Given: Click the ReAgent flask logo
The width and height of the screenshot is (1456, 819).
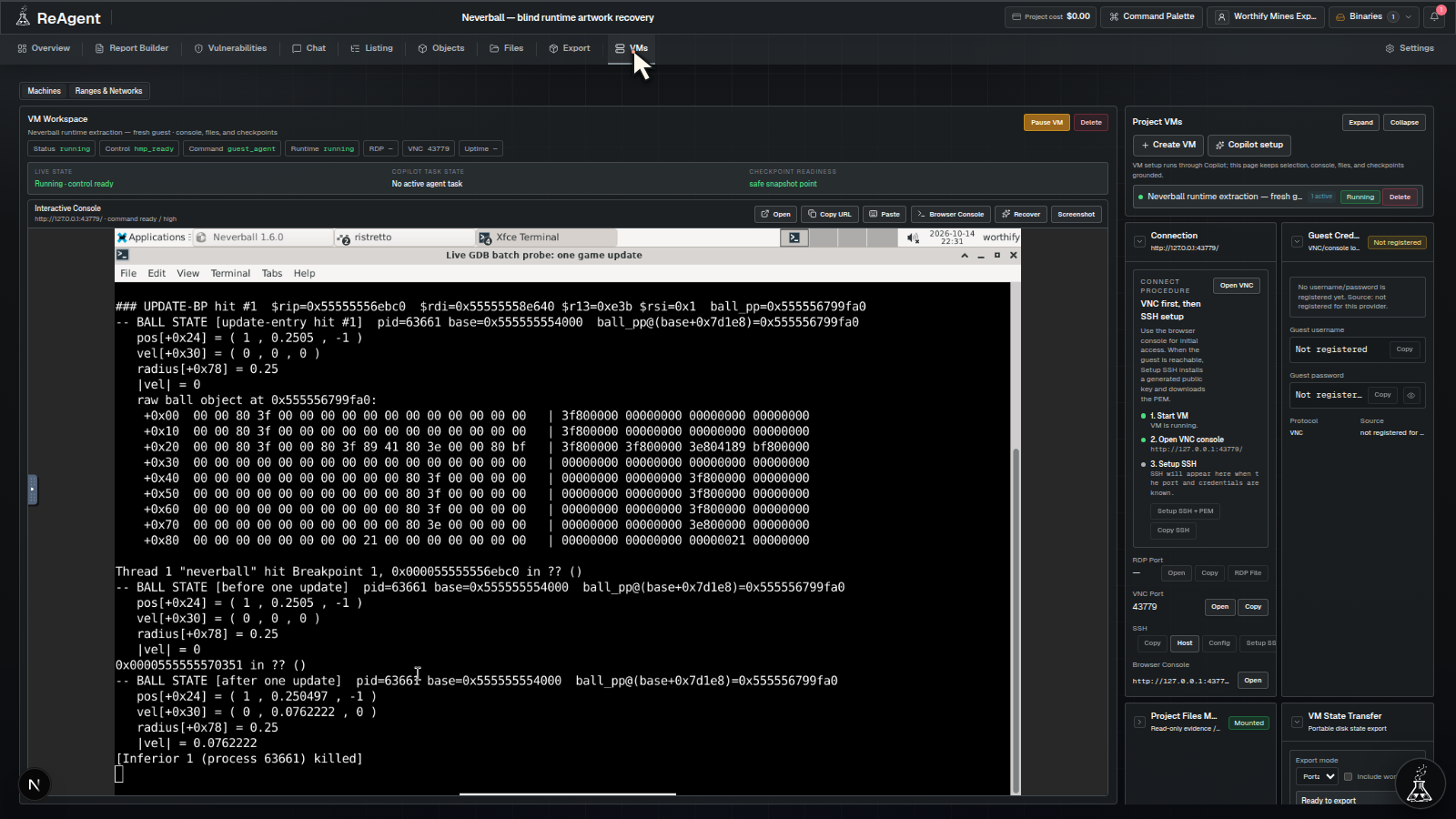Looking at the screenshot, I should [23, 17].
